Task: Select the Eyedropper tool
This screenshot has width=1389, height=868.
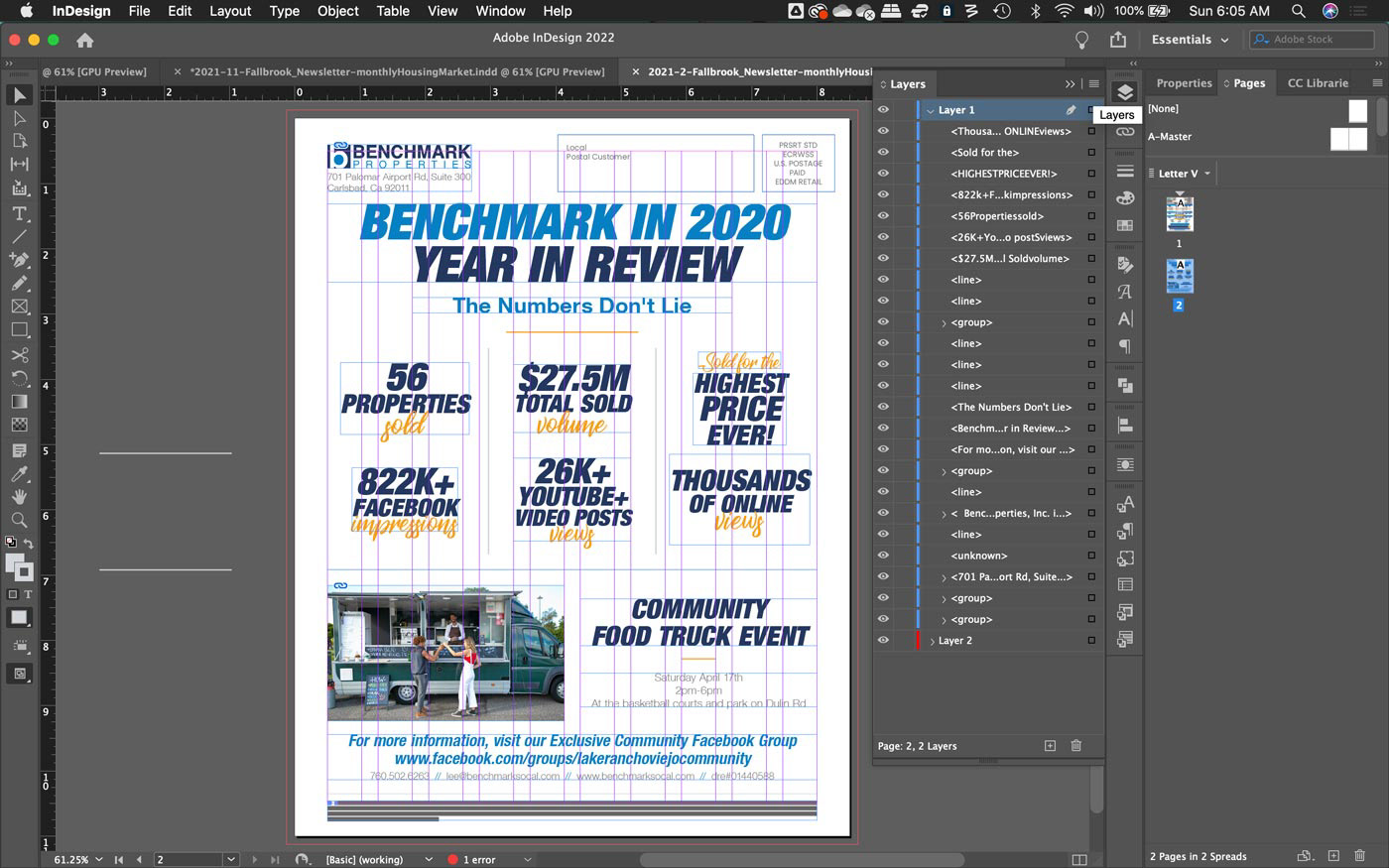Action: point(19,474)
